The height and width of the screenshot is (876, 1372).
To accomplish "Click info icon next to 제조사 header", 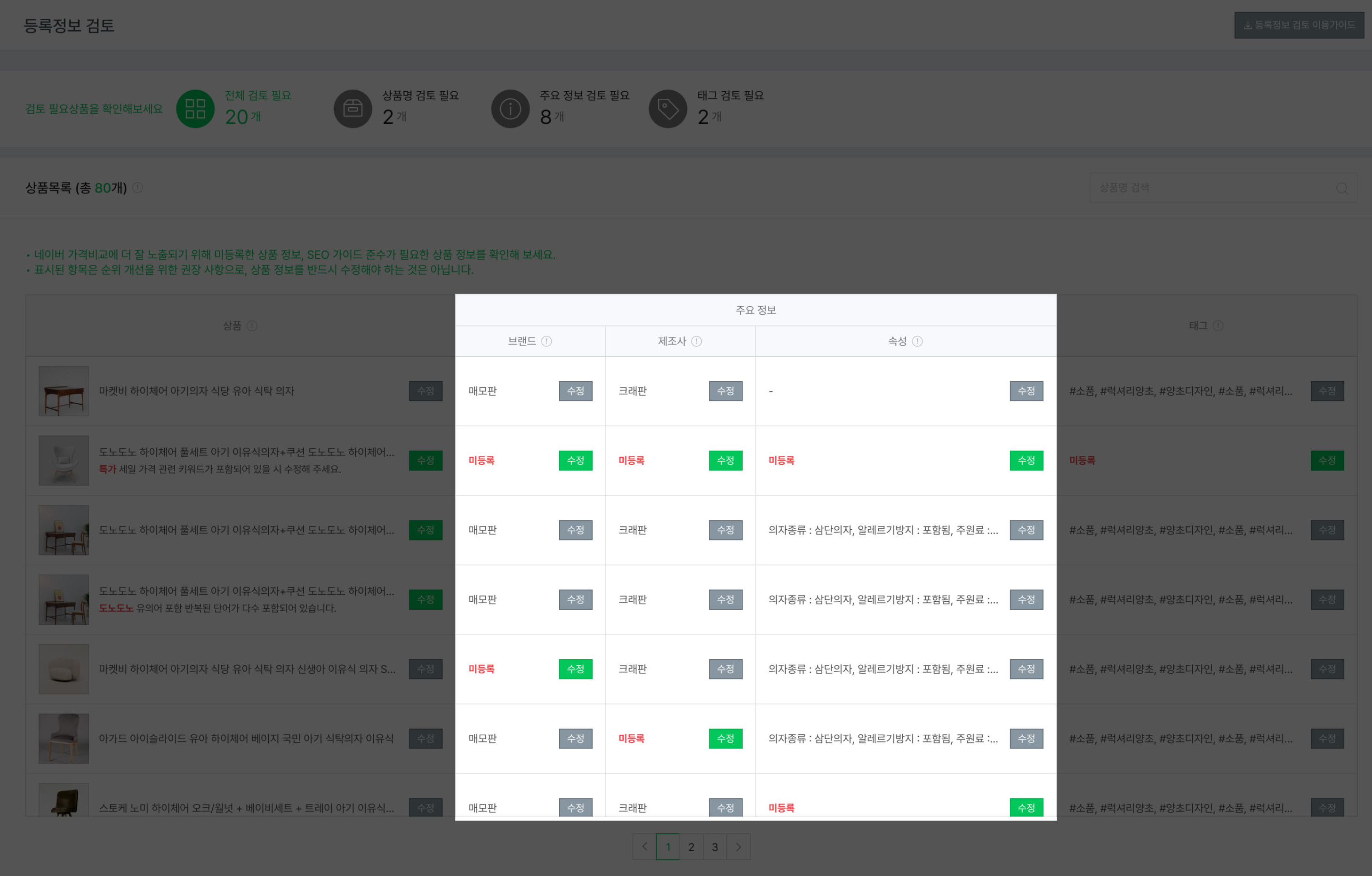I will pos(696,341).
